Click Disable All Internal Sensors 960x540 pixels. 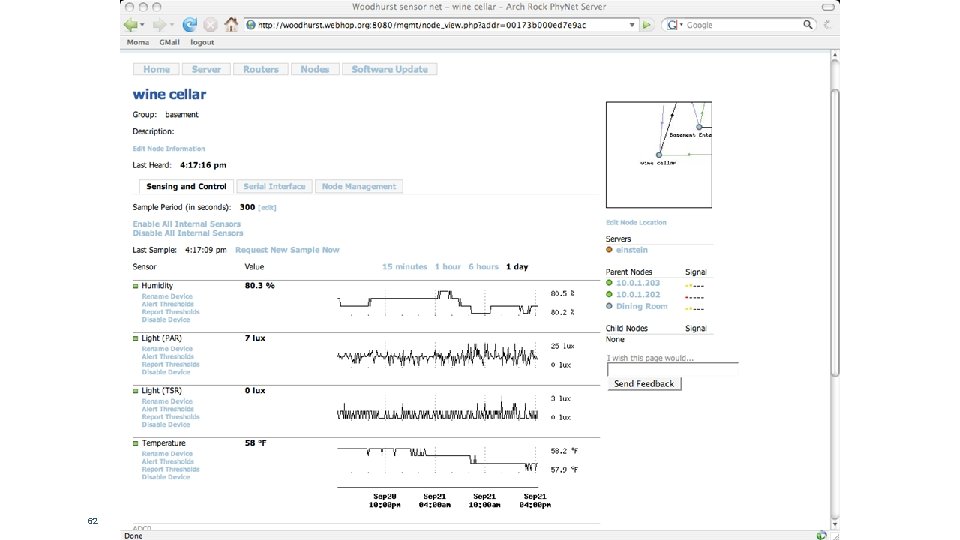click(x=188, y=233)
